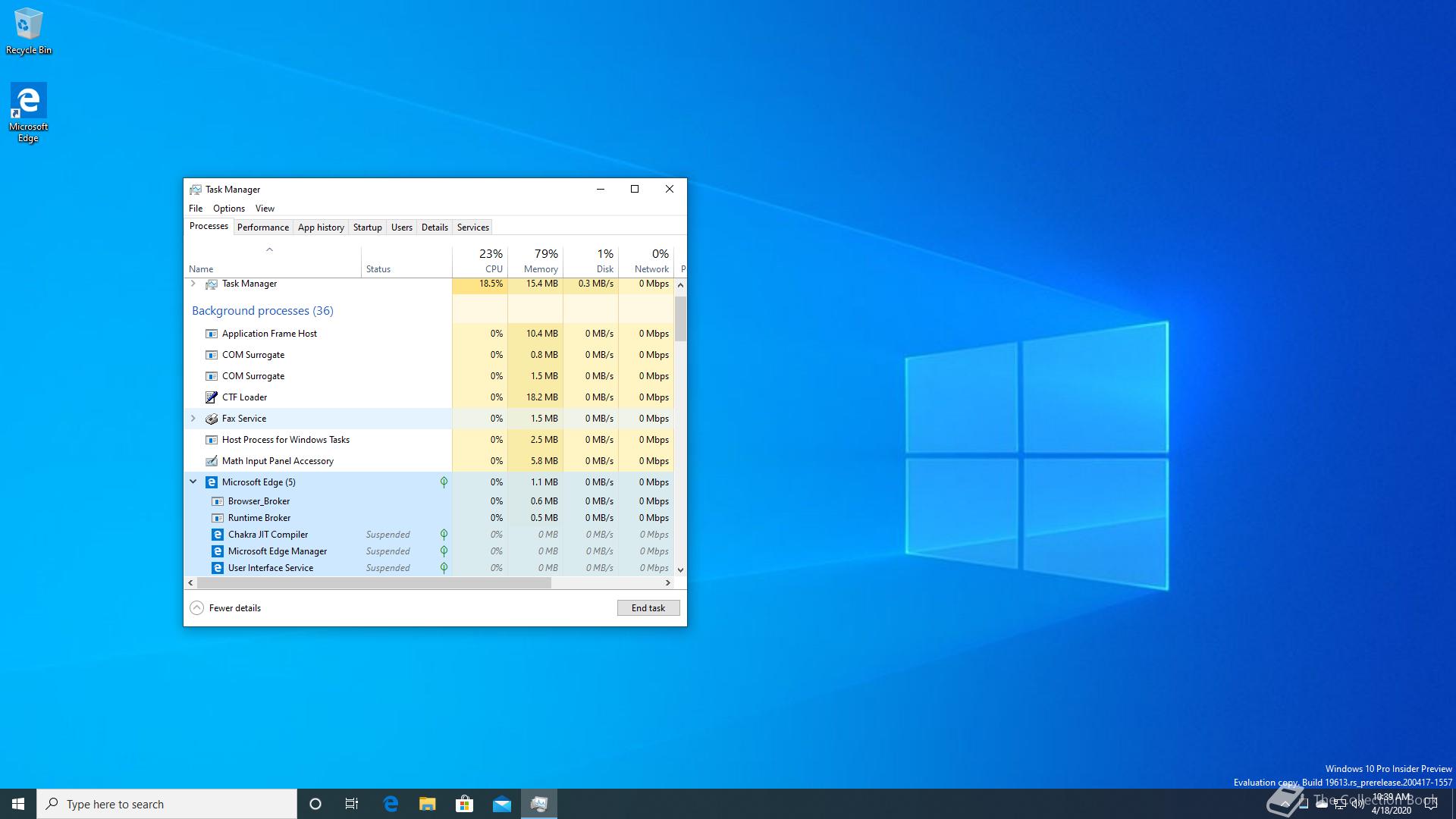Viewport: 1456px width, 819px height.
Task: Select the first COM Surrogate process row
Action: point(429,355)
